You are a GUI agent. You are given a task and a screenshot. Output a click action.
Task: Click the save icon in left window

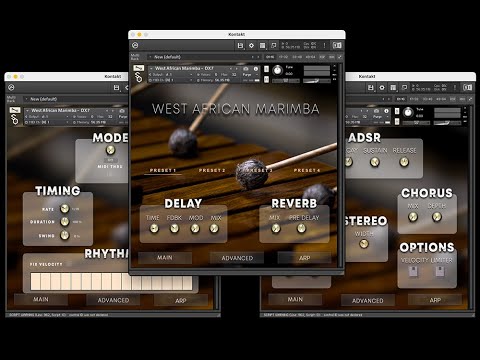point(116,88)
